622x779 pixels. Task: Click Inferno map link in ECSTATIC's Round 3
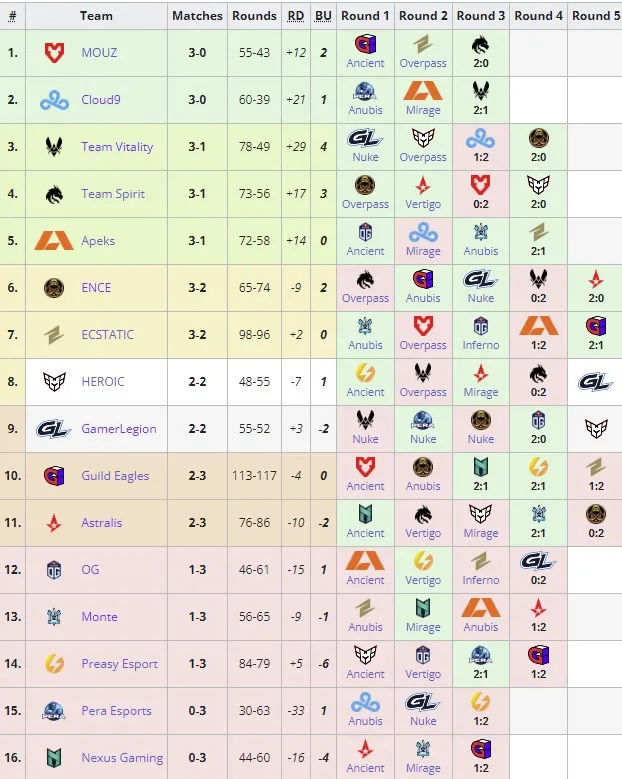point(480,345)
